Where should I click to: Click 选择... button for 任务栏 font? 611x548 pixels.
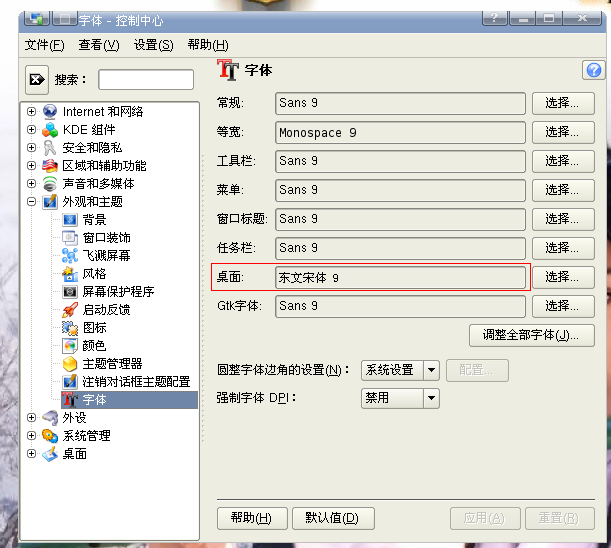pyautogui.click(x=563, y=248)
